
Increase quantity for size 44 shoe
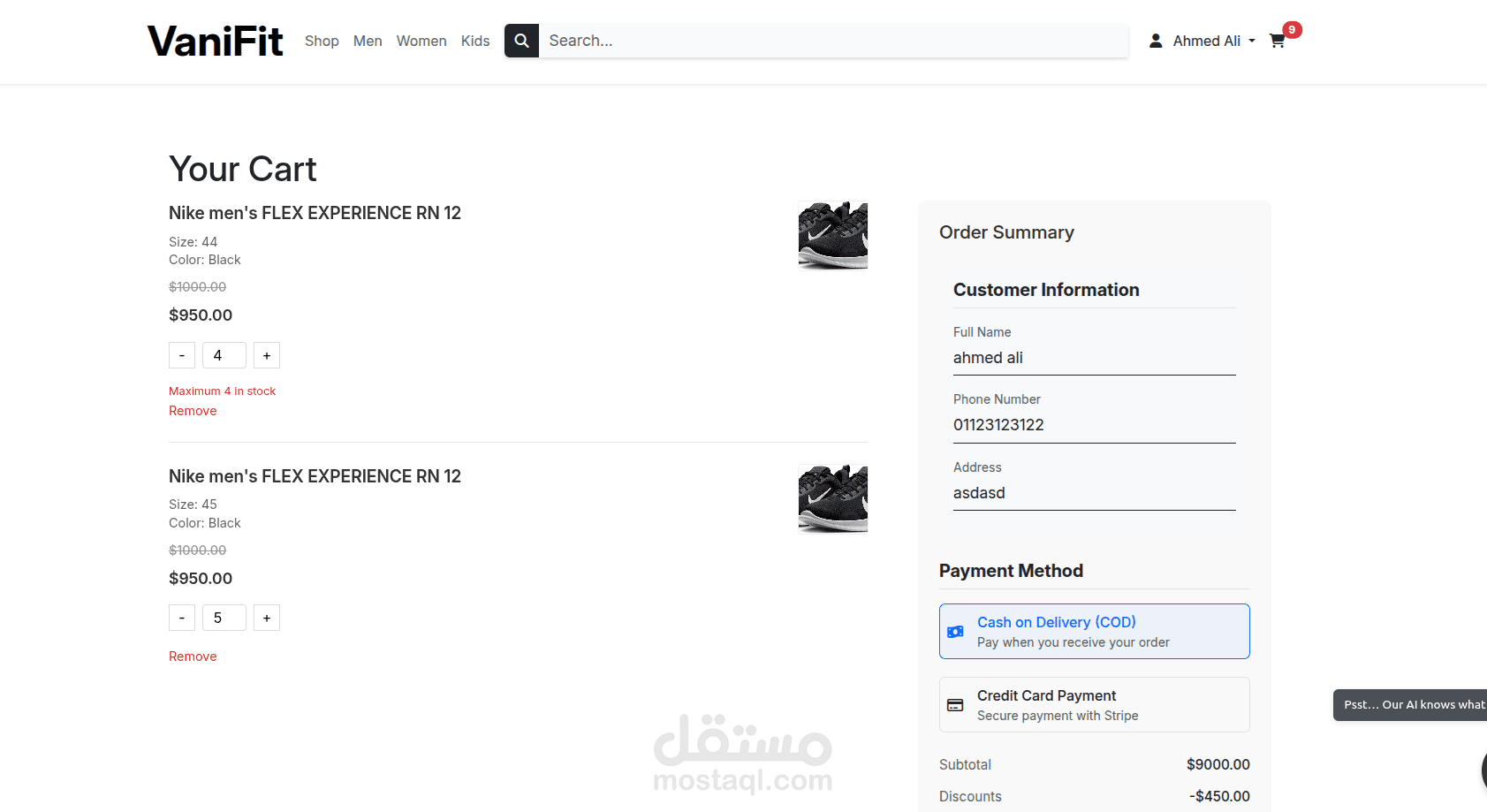click(x=267, y=355)
